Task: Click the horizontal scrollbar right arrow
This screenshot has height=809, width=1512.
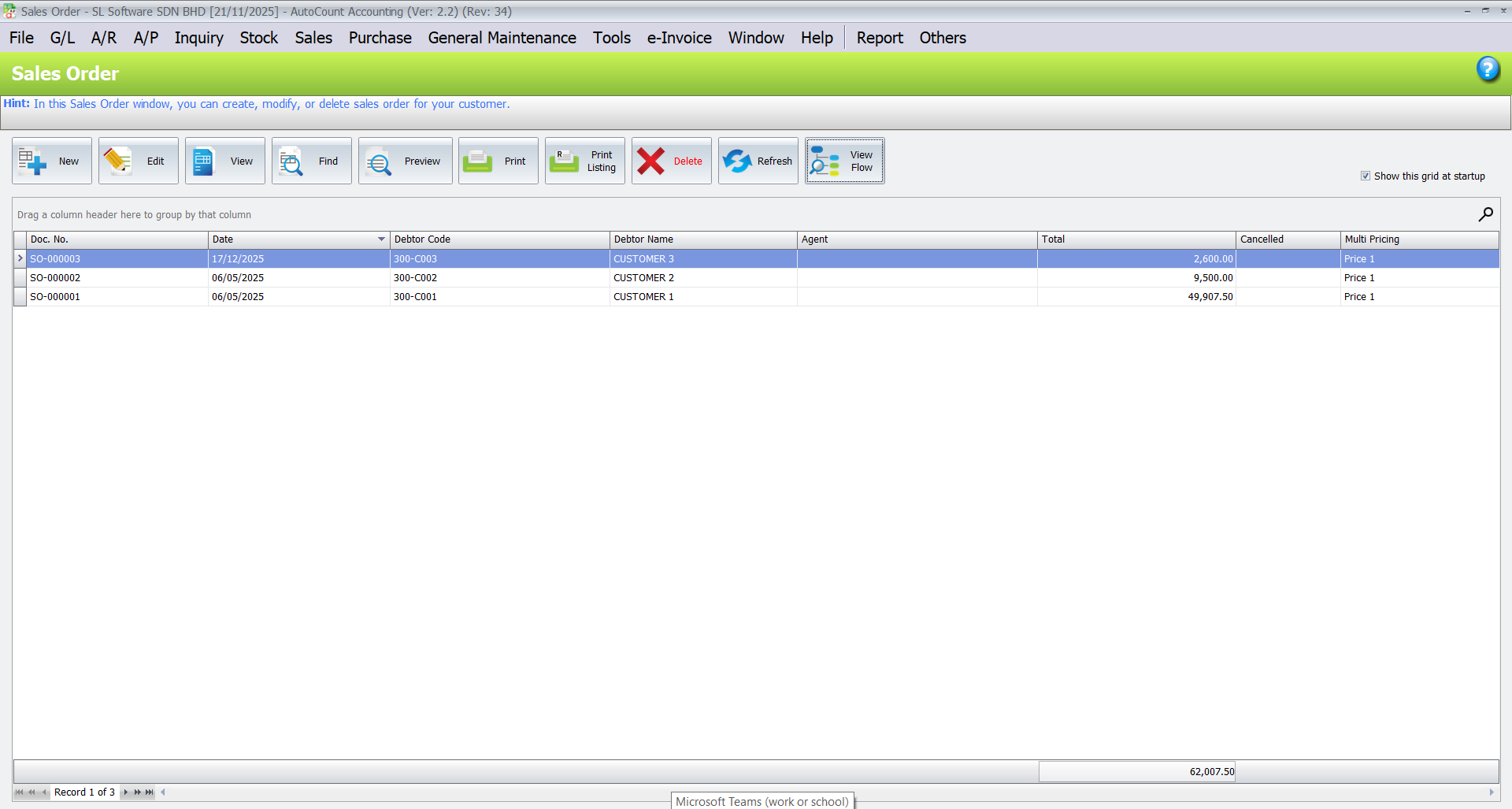Action: 1493,792
